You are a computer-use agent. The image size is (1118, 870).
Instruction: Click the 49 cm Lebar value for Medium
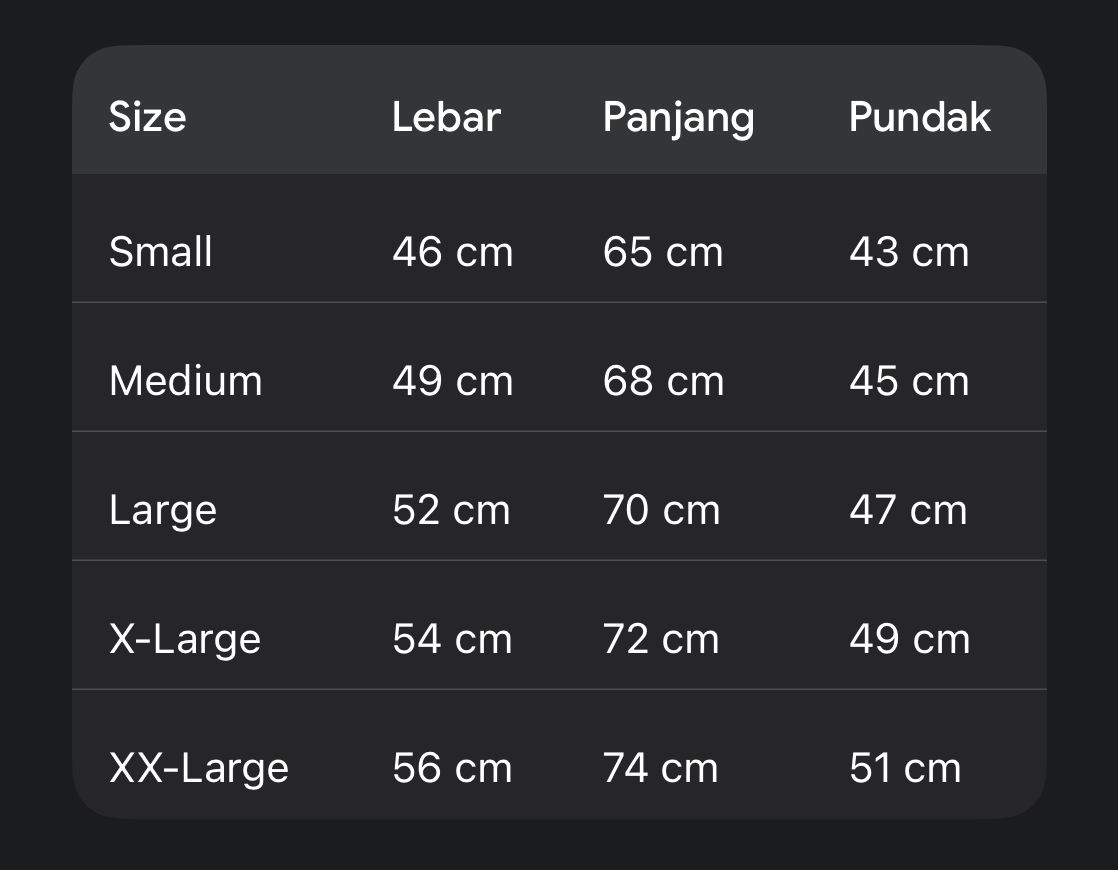click(452, 381)
